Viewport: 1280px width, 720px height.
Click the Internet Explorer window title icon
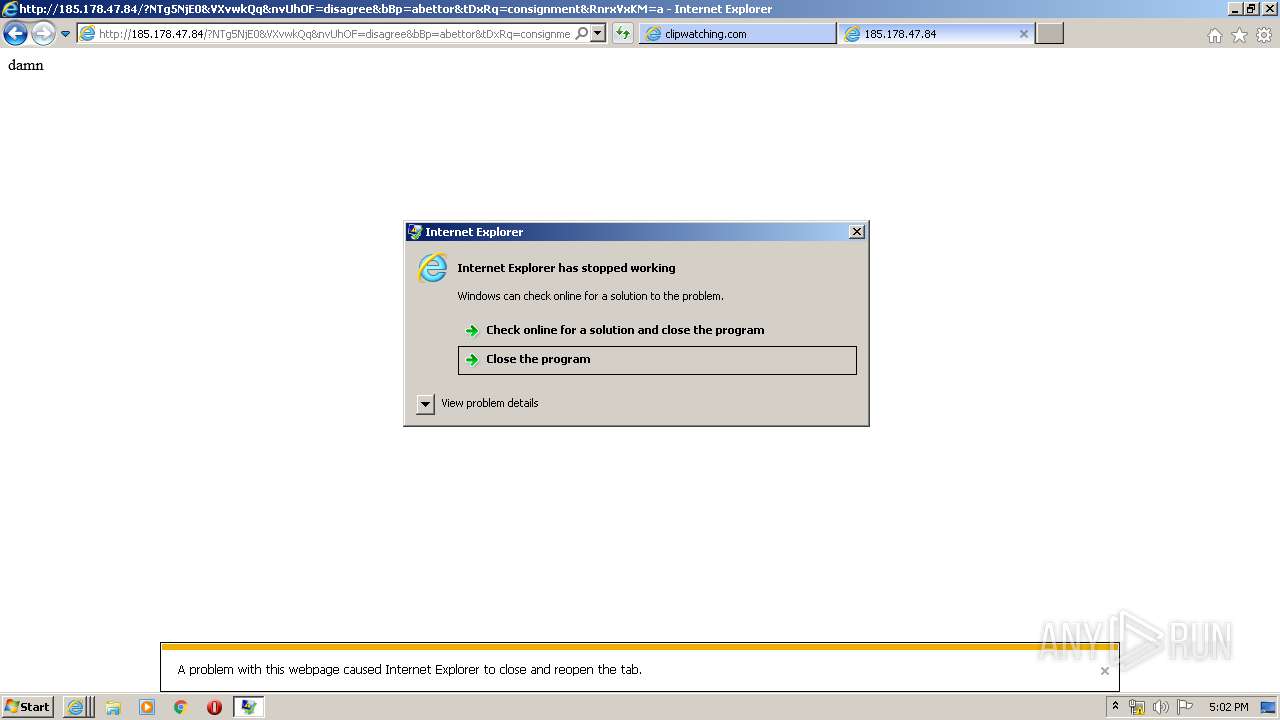9,8
